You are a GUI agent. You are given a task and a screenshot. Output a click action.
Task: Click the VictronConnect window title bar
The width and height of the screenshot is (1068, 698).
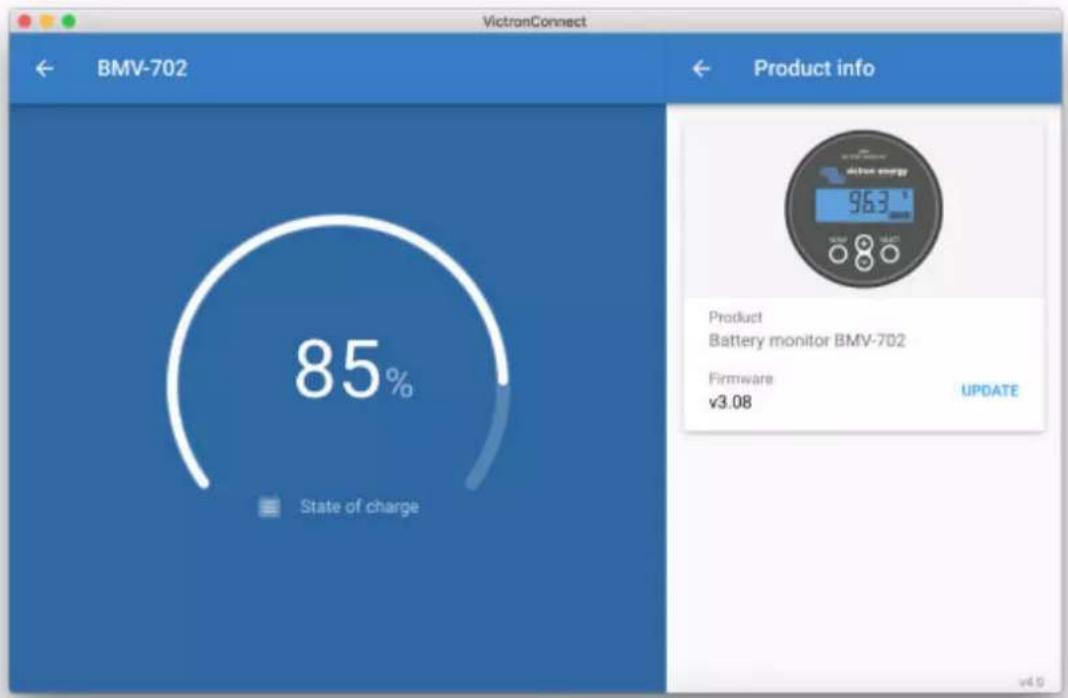[535, 21]
